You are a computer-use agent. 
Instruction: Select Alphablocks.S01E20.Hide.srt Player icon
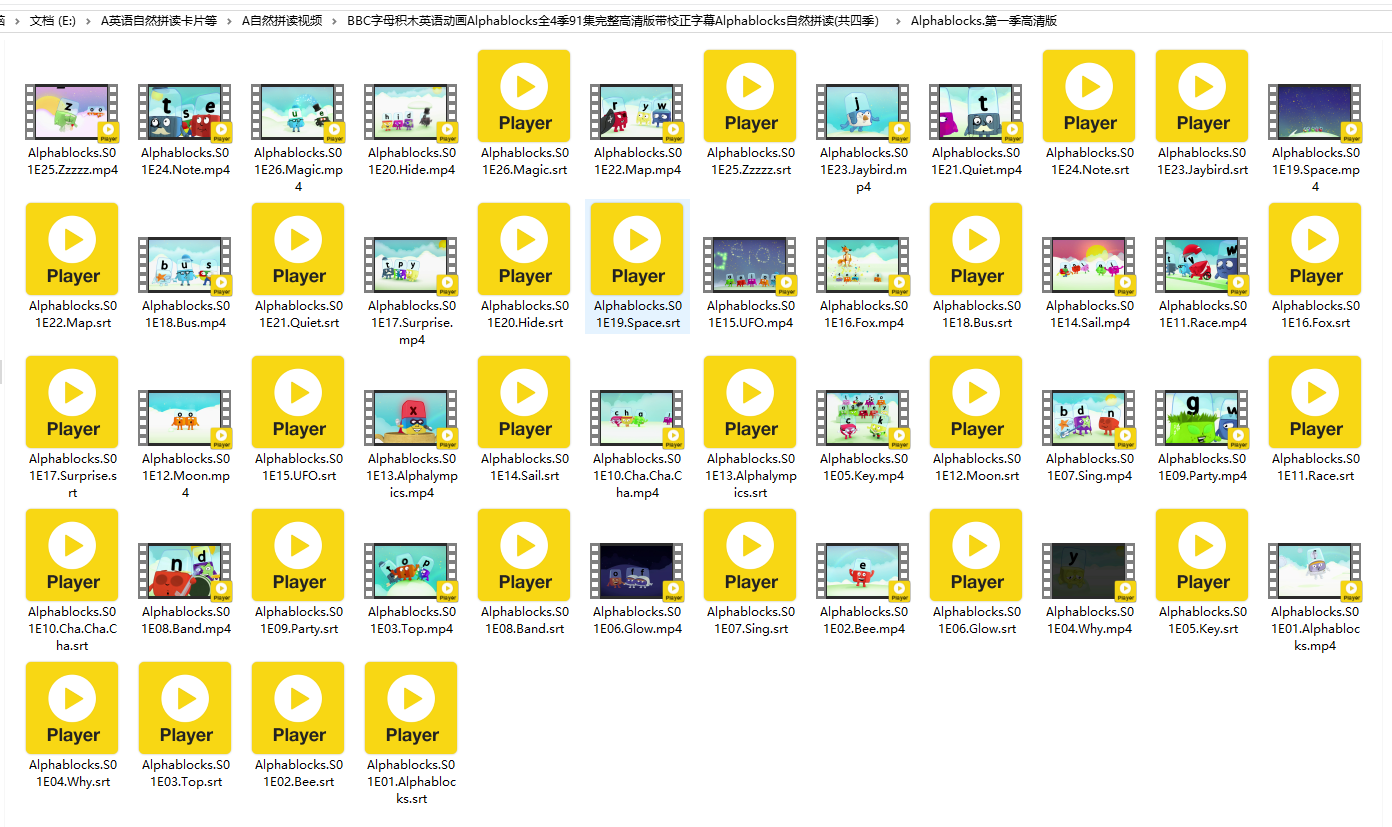pos(524,249)
